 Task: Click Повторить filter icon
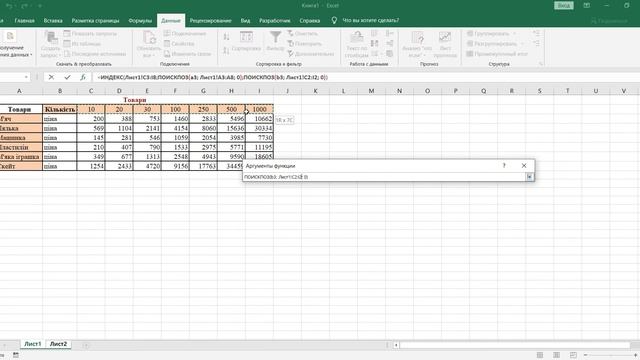click(290, 44)
